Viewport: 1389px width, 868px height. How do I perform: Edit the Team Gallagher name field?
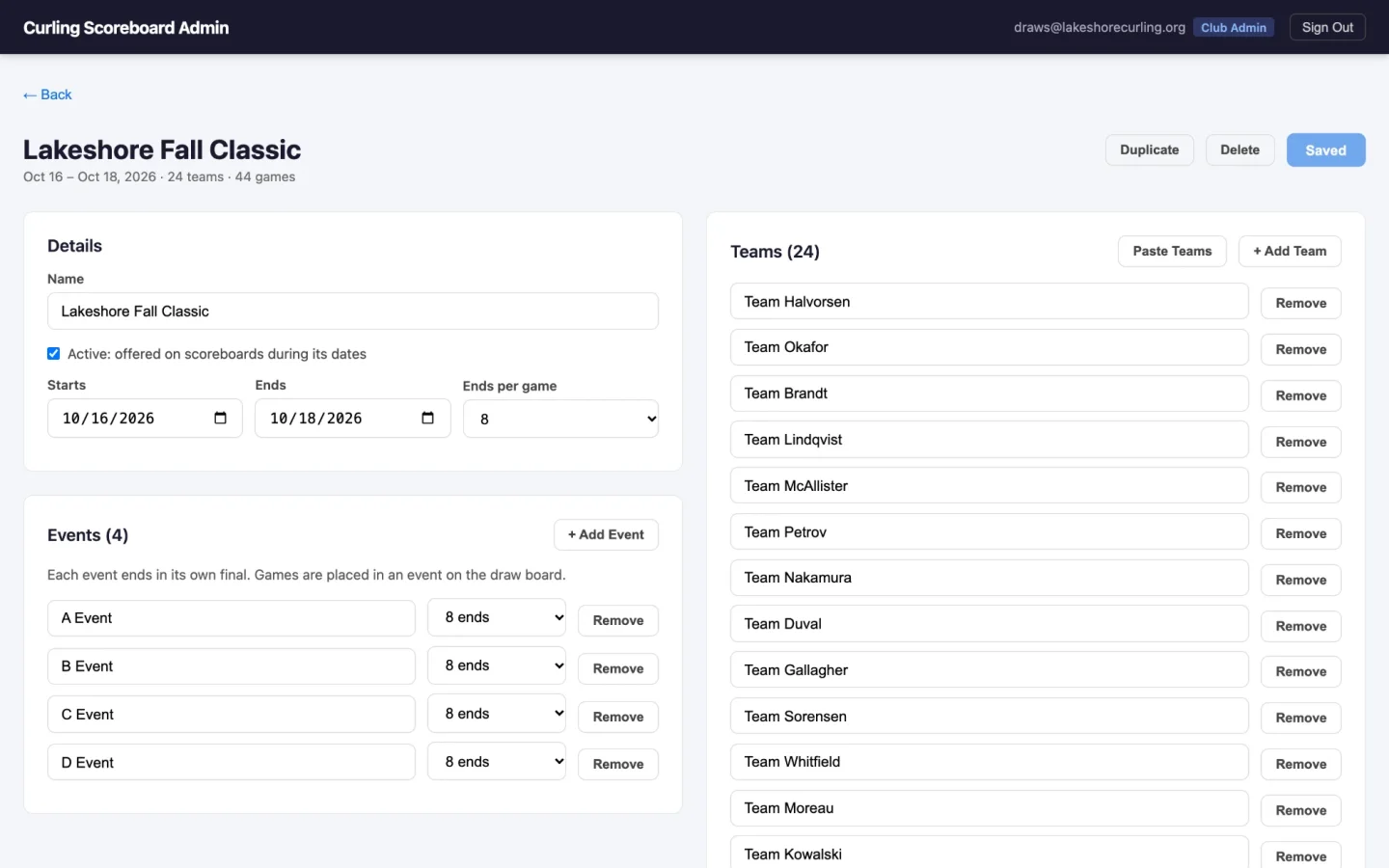coord(990,670)
